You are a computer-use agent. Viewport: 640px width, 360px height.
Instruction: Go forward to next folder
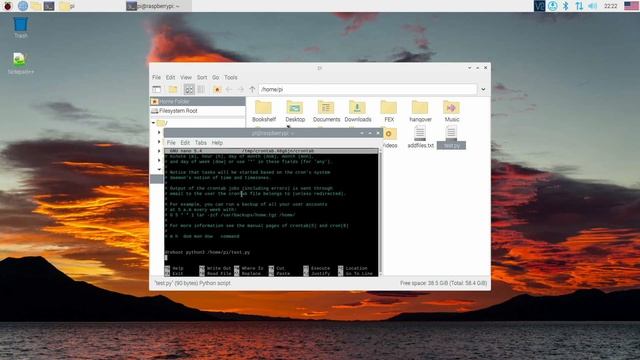click(x=241, y=89)
